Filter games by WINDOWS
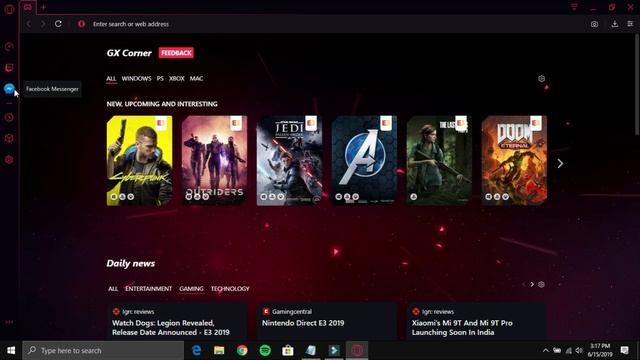Image resolution: width=640 pixels, height=360 pixels. point(136,78)
